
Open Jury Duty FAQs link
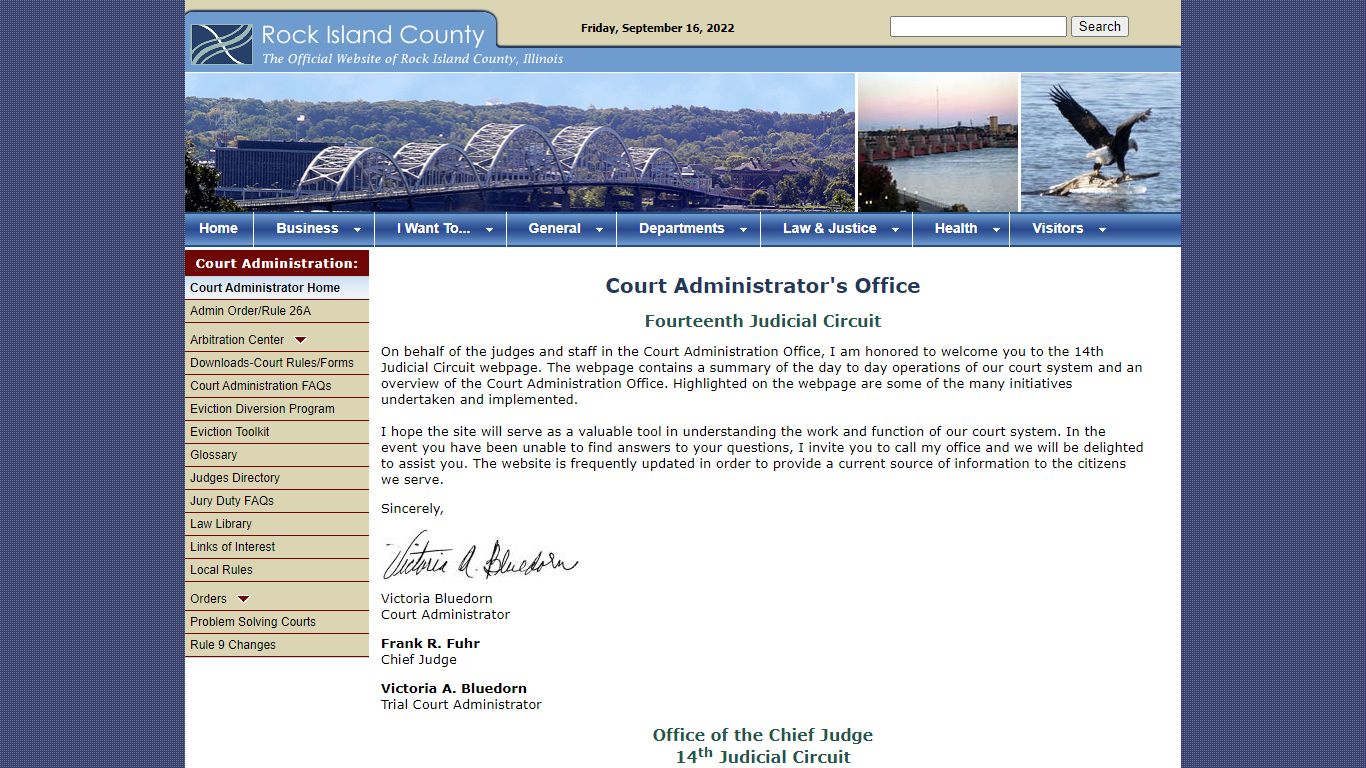pyautogui.click(x=277, y=501)
